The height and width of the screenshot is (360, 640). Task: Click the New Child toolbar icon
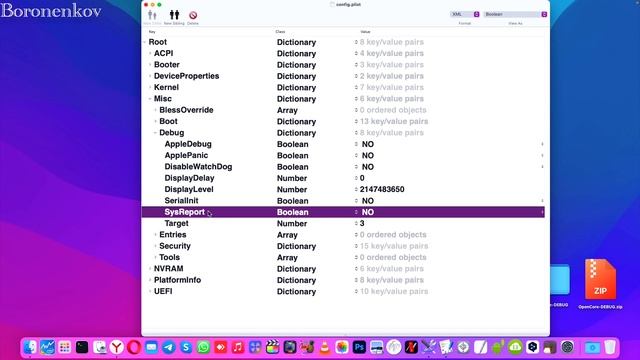point(152,15)
